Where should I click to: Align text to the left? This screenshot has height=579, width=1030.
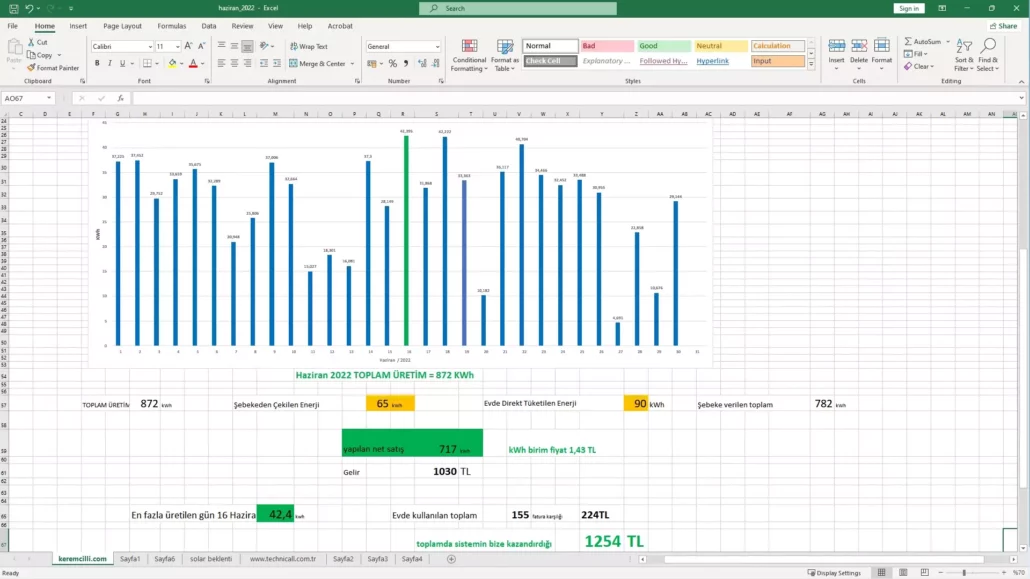point(221,64)
